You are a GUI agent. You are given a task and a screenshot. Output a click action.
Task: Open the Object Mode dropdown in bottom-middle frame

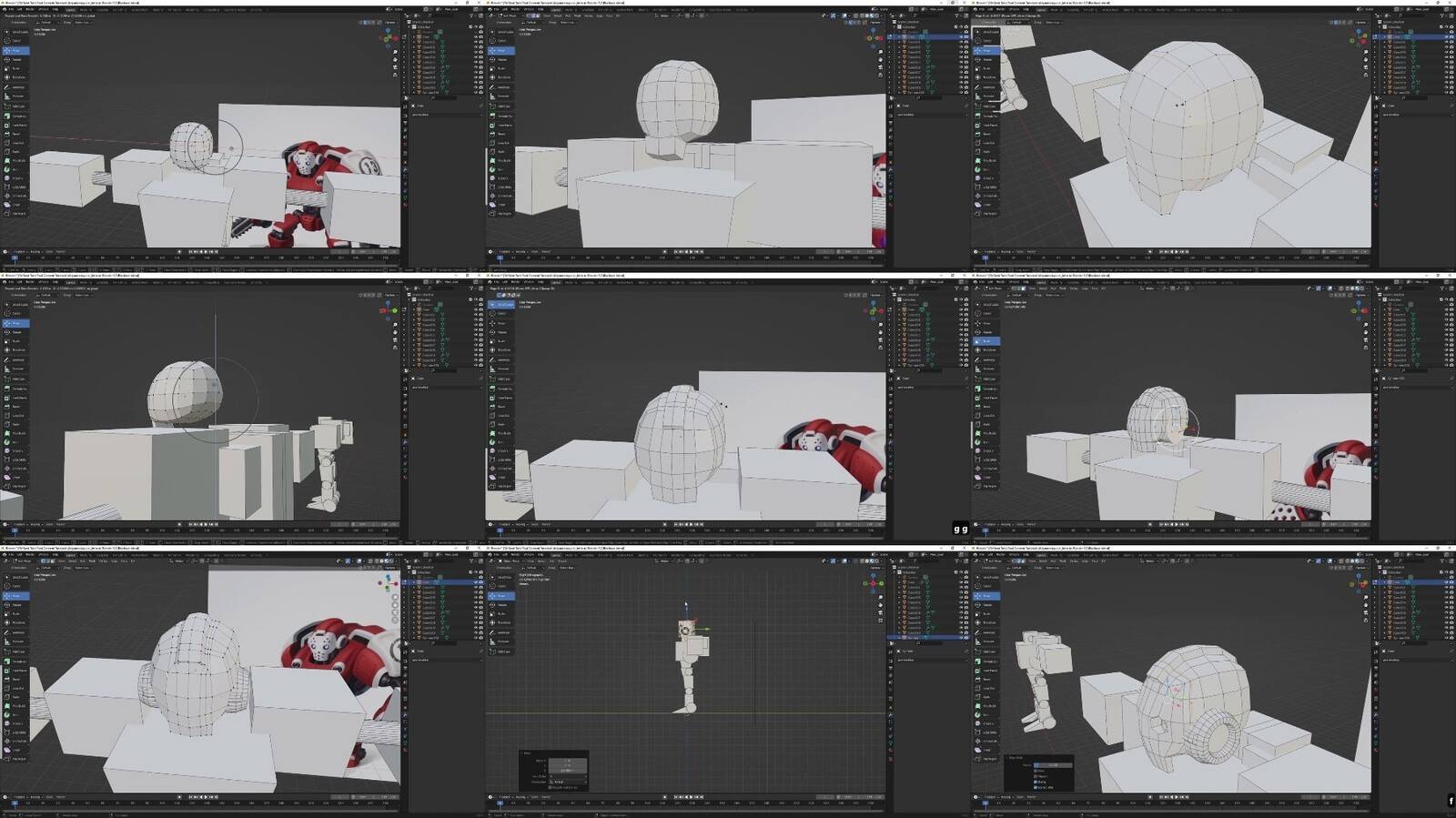pos(511,560)
